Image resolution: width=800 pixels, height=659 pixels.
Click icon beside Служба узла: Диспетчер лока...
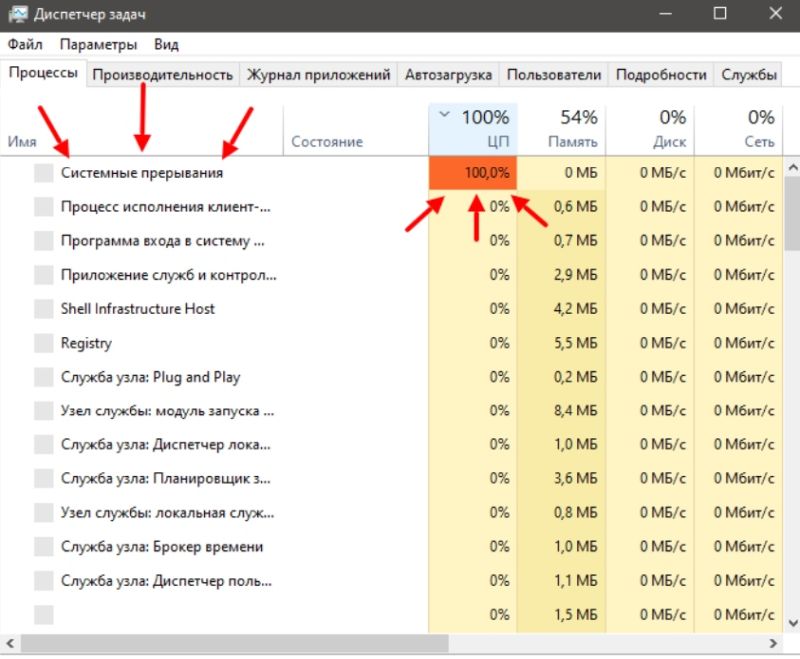[x=44, y=445]
